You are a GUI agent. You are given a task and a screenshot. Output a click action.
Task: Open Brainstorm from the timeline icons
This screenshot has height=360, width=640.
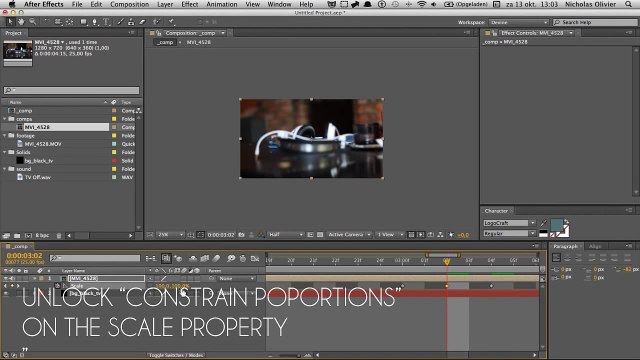[231, 258]
